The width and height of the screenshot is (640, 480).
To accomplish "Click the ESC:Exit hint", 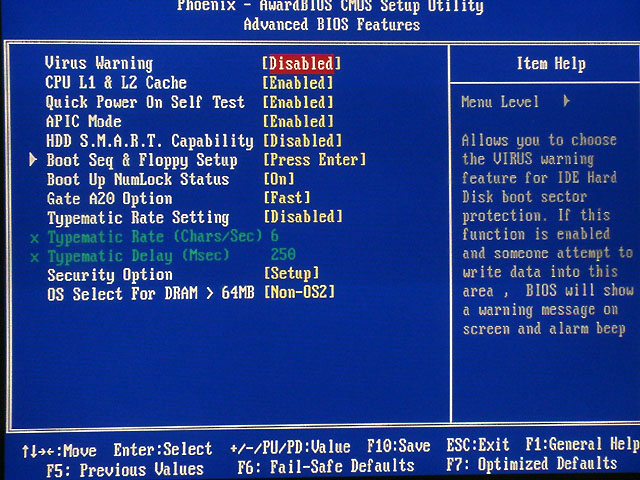I will pyautogui.click(x=478, y=444).
